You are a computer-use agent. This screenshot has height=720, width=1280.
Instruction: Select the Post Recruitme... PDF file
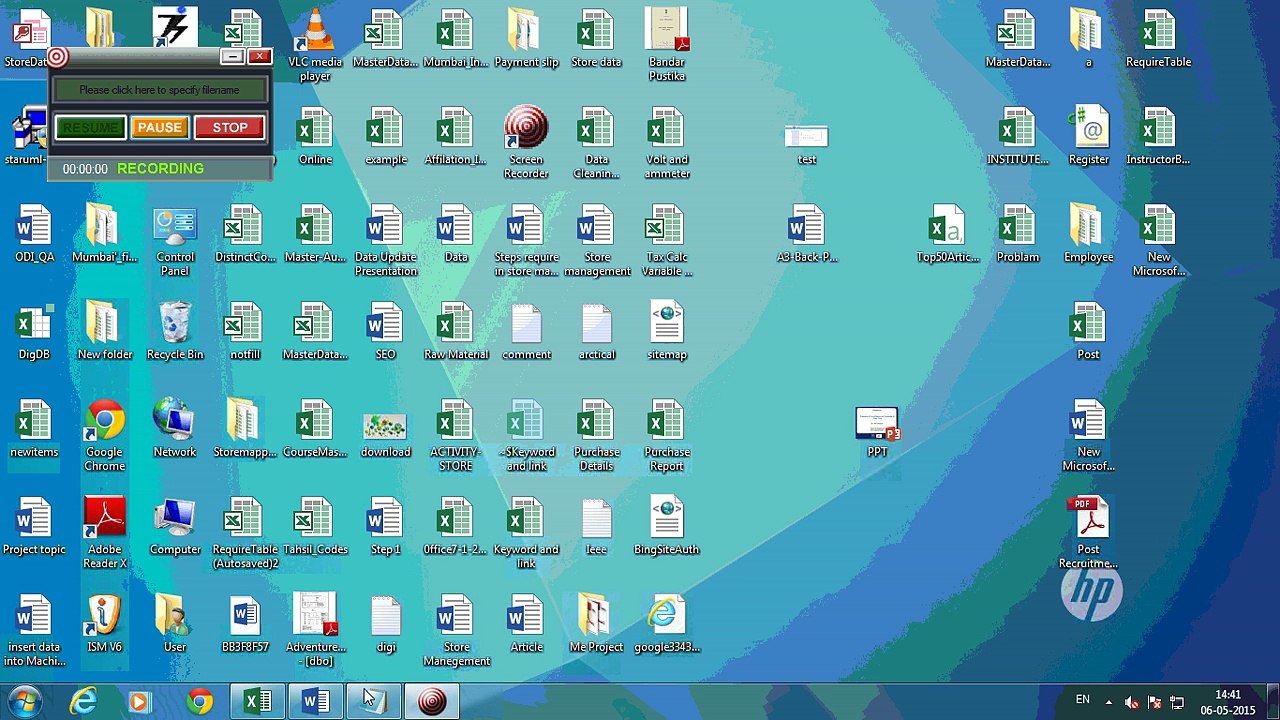click(x=1088, y=533)
